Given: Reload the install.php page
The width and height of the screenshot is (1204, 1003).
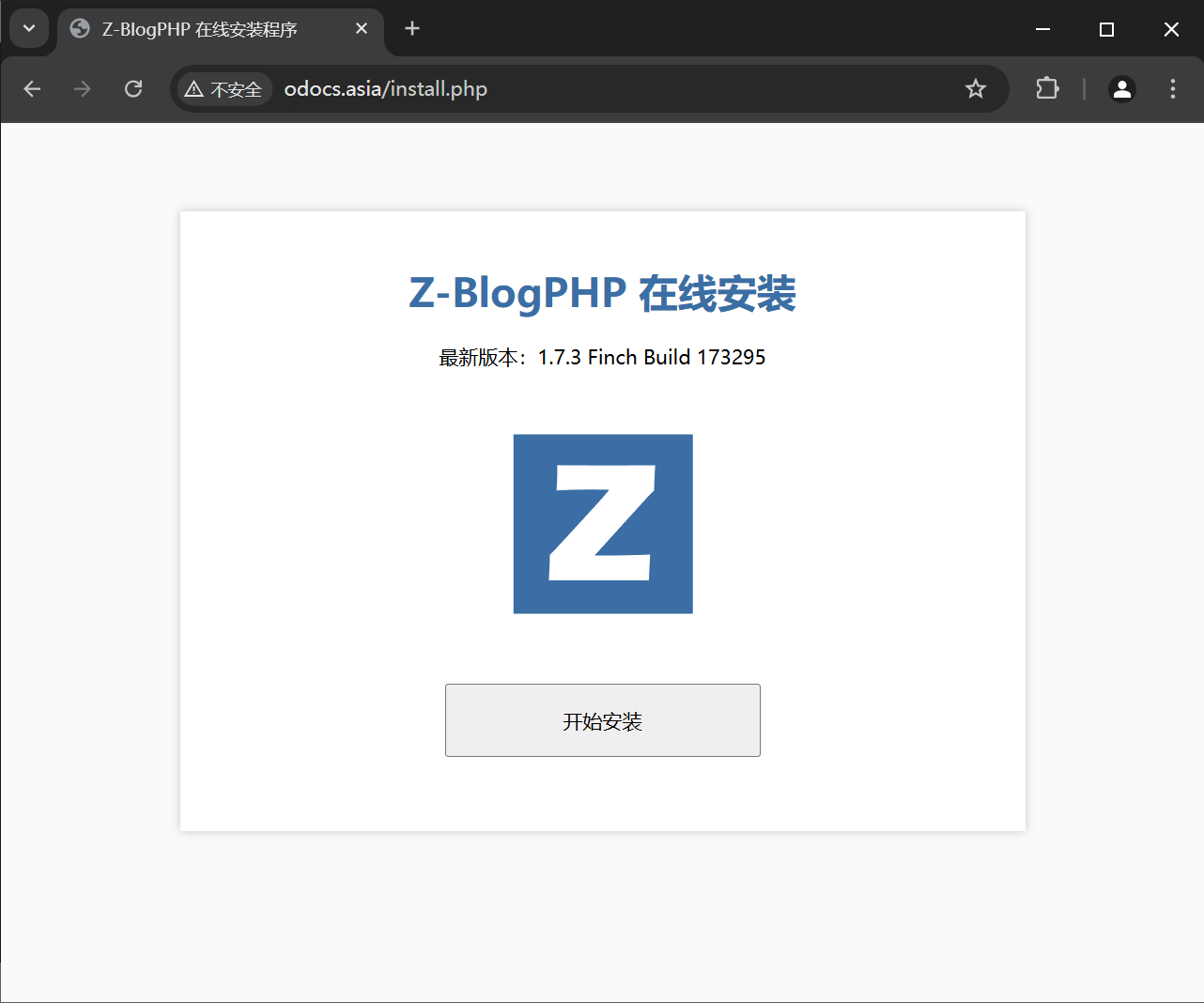Looking at the screenshot, I should (x=133, y=89).
